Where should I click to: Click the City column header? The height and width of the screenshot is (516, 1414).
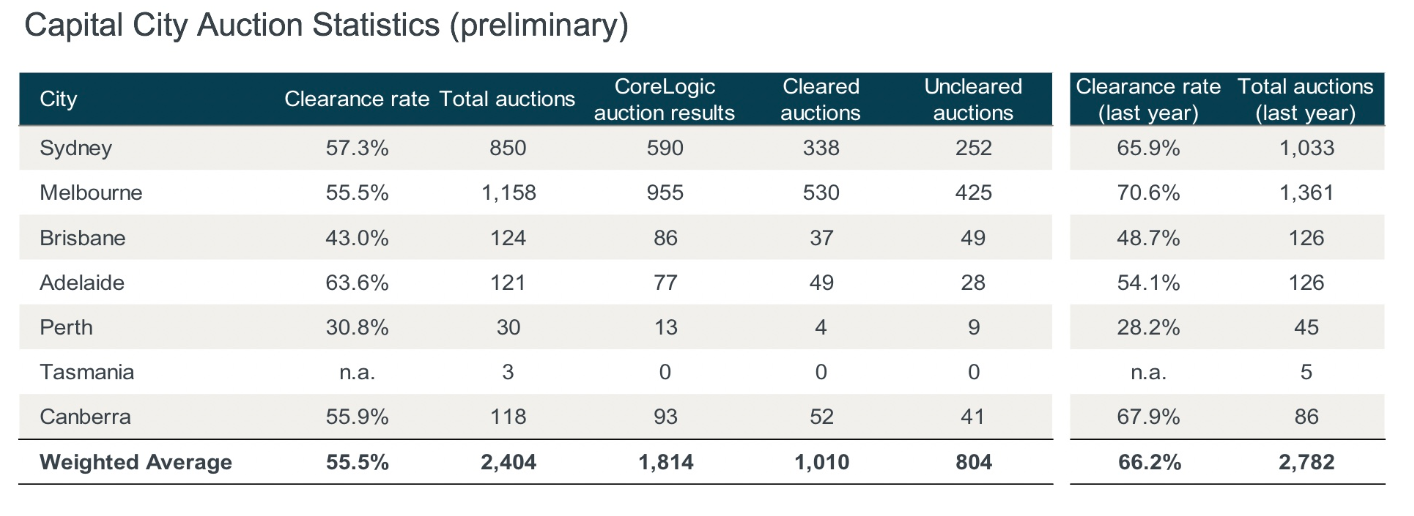(x=58, y=99)
